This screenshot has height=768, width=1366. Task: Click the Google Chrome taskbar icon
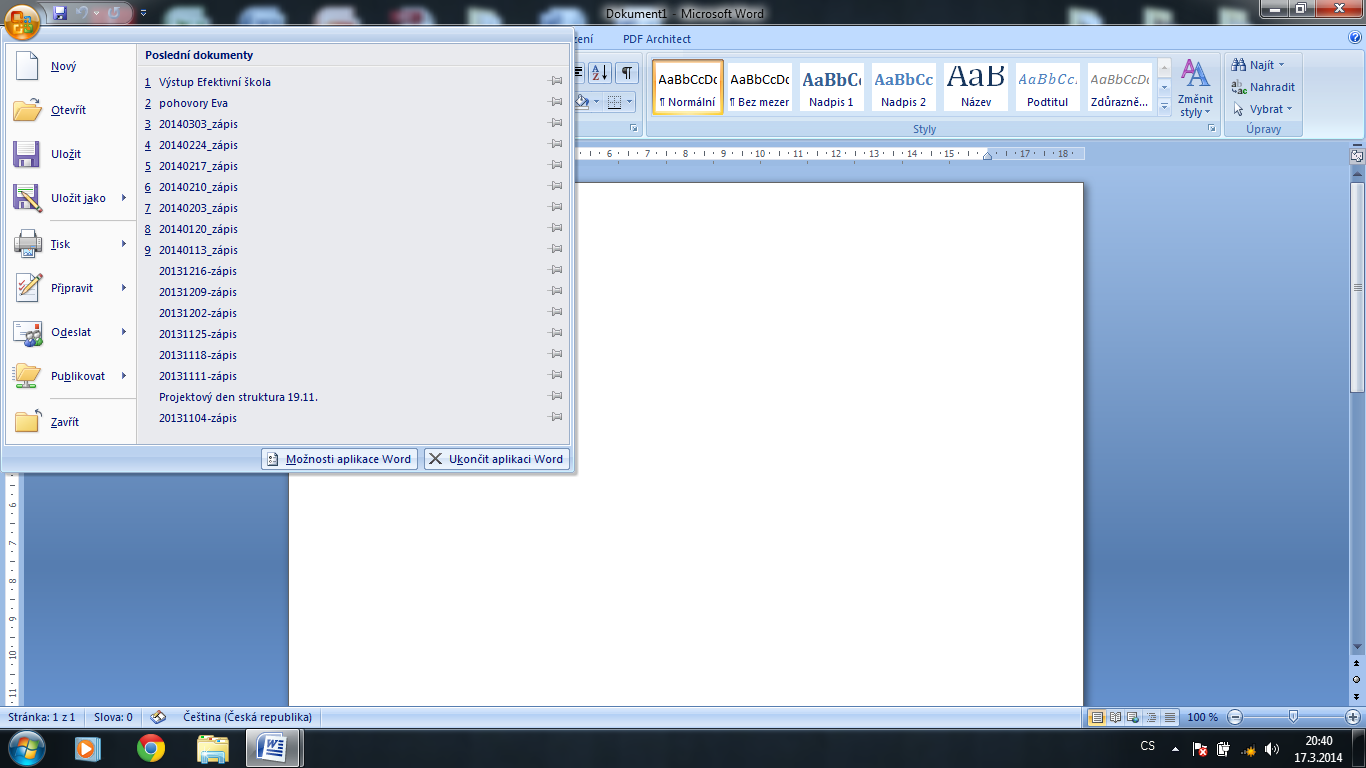(151, 748)
